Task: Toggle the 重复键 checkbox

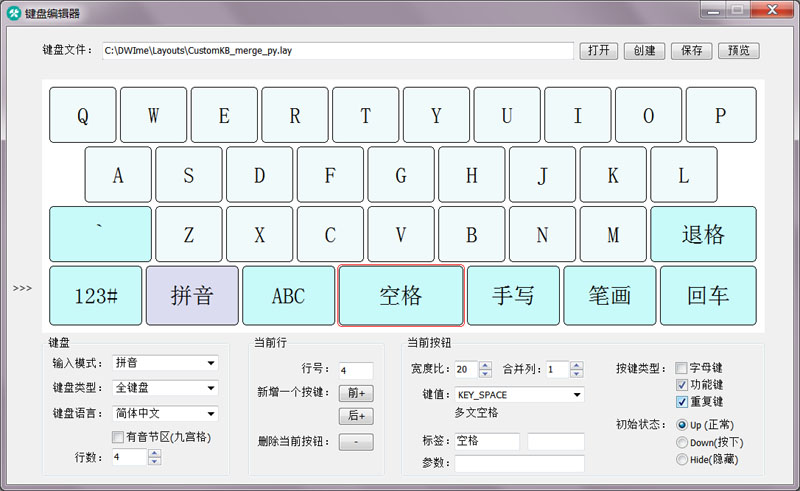Action: click(682, 401)
